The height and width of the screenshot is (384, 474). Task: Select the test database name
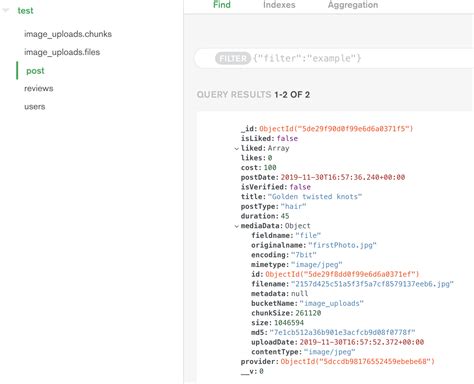[25, 11]
